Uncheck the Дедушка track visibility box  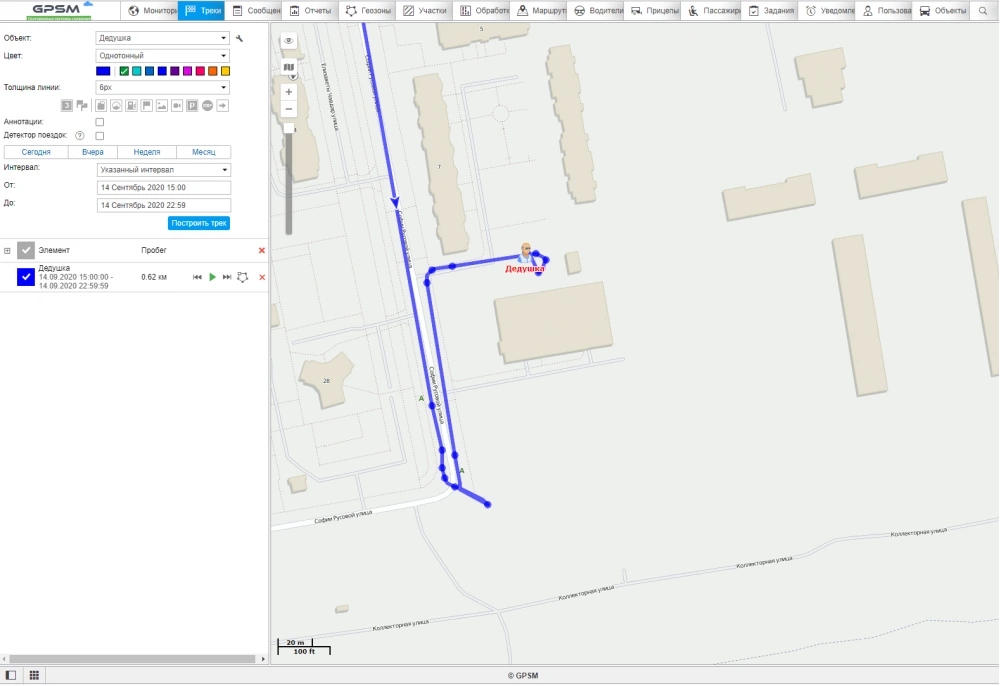(26, 277)
